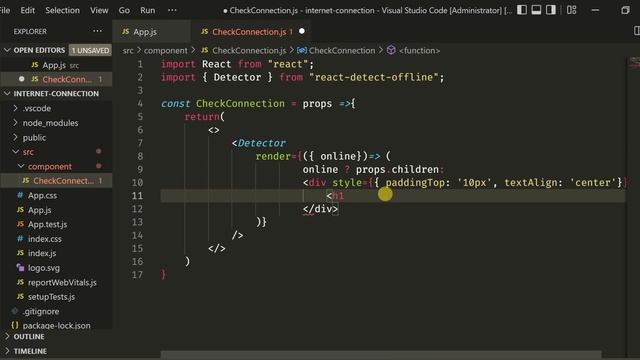Open the View menu
The width and height of the screenshot is (640, 360).
point(99,10)
